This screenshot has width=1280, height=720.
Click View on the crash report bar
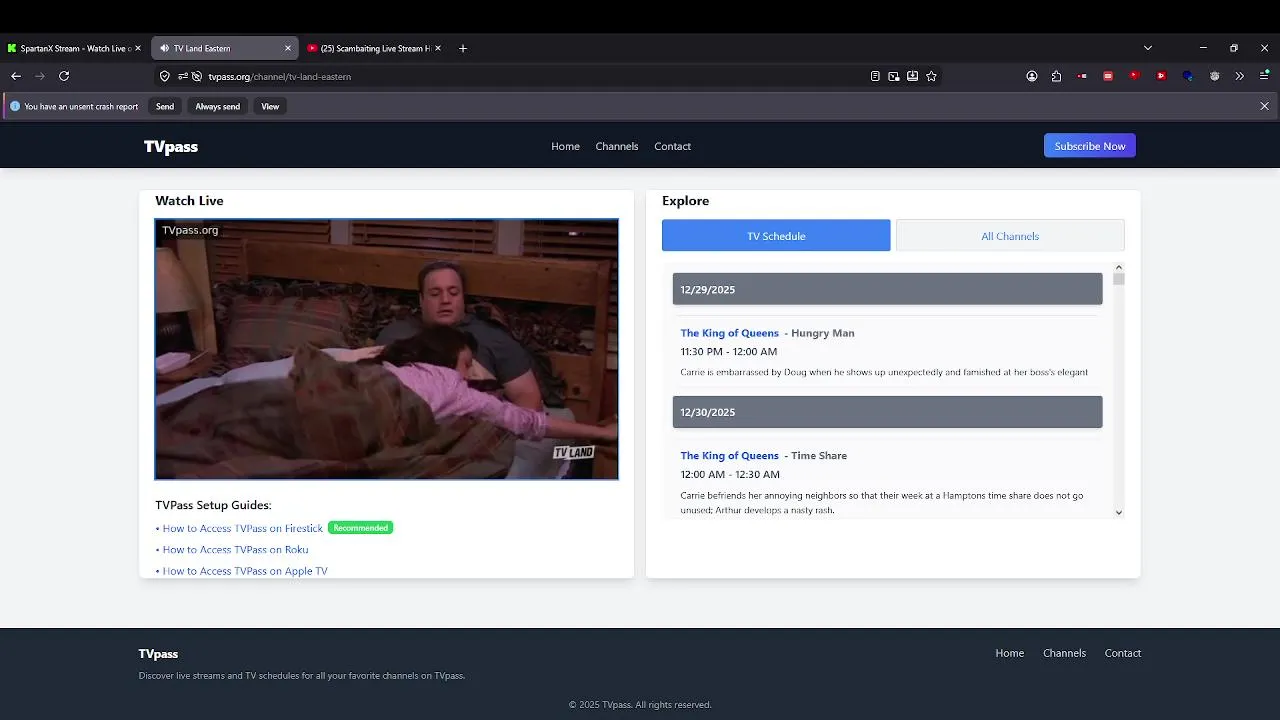tap(270, 106)
